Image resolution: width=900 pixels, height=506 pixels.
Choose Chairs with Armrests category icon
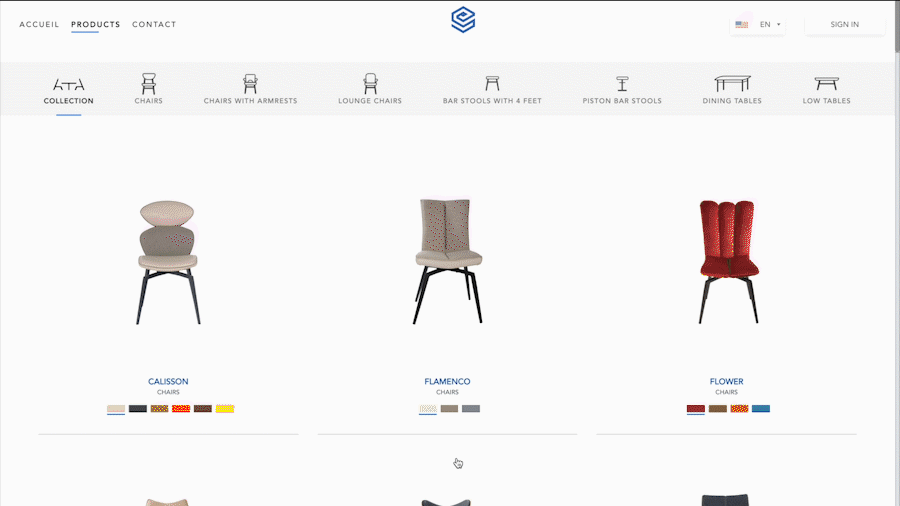[250, 84]
